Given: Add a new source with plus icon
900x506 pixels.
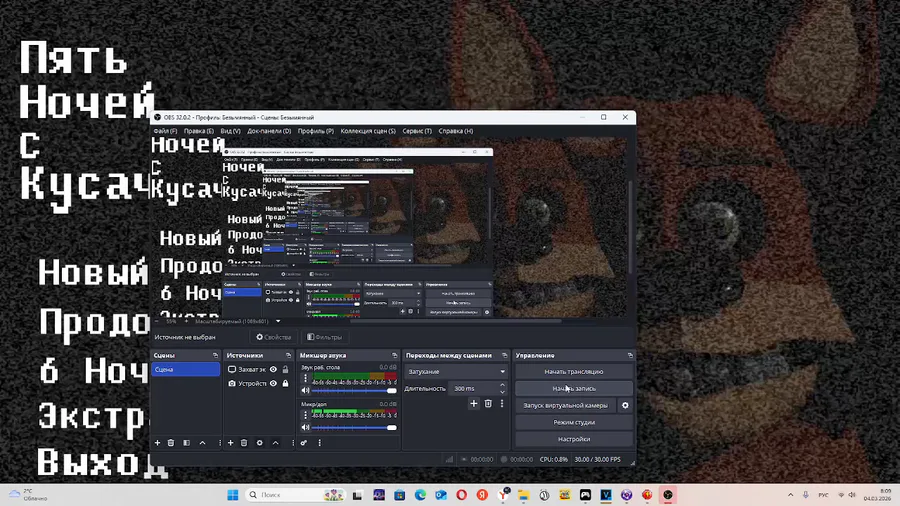Looking at the screenshot, I should coord(231,443).
